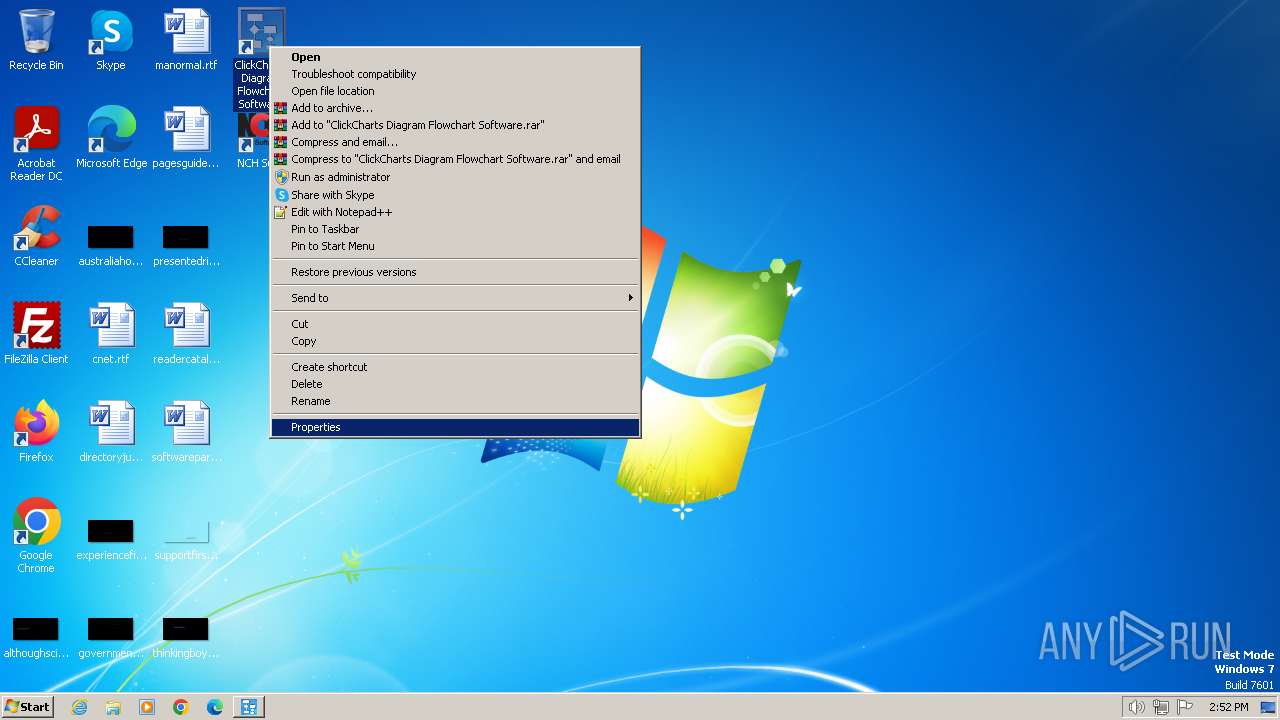Viewport: 1280px width, 720px height.
Task: Launch Chrome from the taskbar
Action: [181, 707]
